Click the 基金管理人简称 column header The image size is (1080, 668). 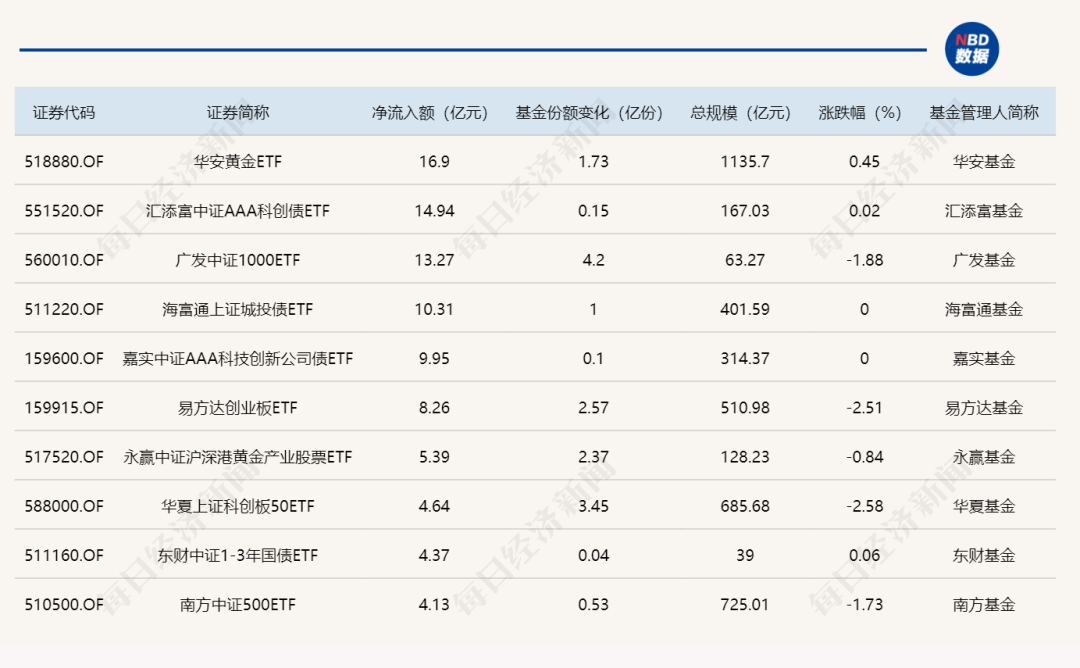[x=984, y=112]
